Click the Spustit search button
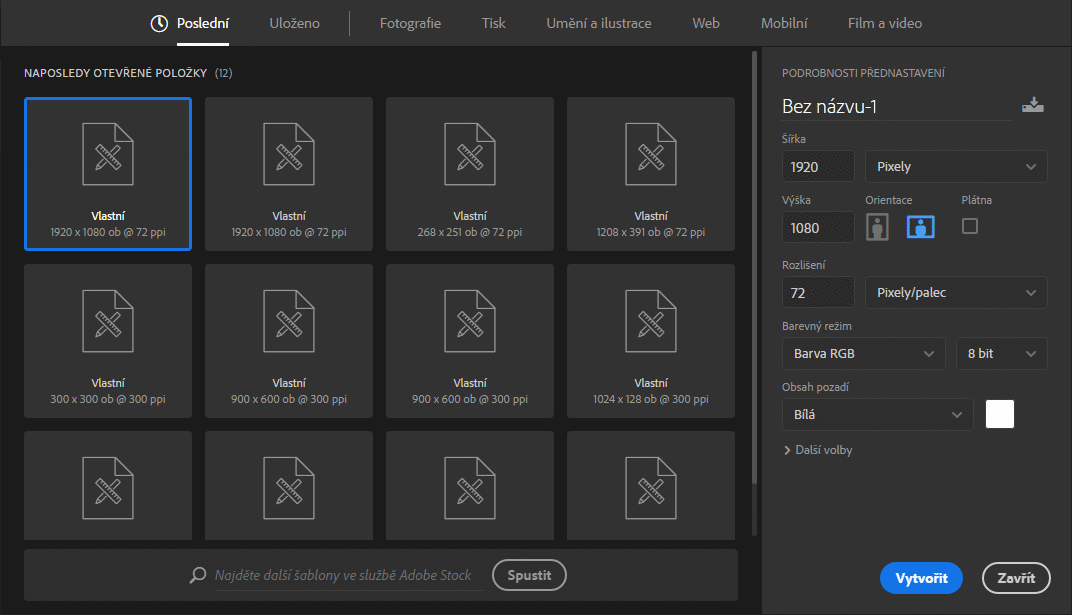 click(x=529, y=575)
